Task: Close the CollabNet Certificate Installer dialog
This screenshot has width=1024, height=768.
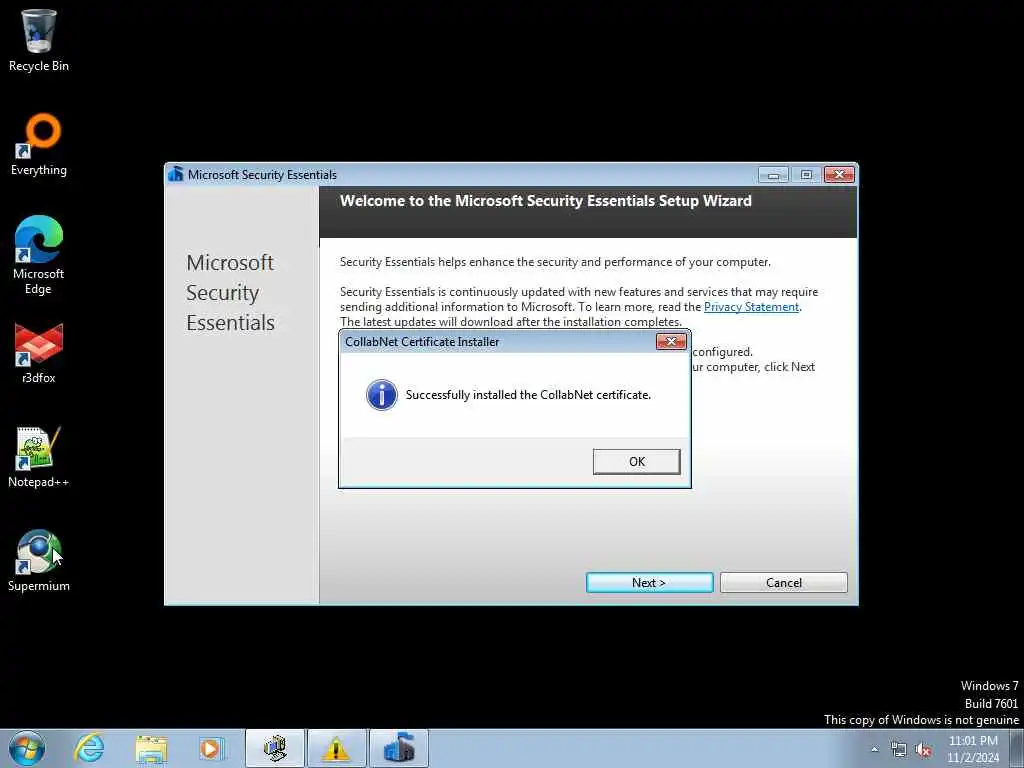Action: 671,342
